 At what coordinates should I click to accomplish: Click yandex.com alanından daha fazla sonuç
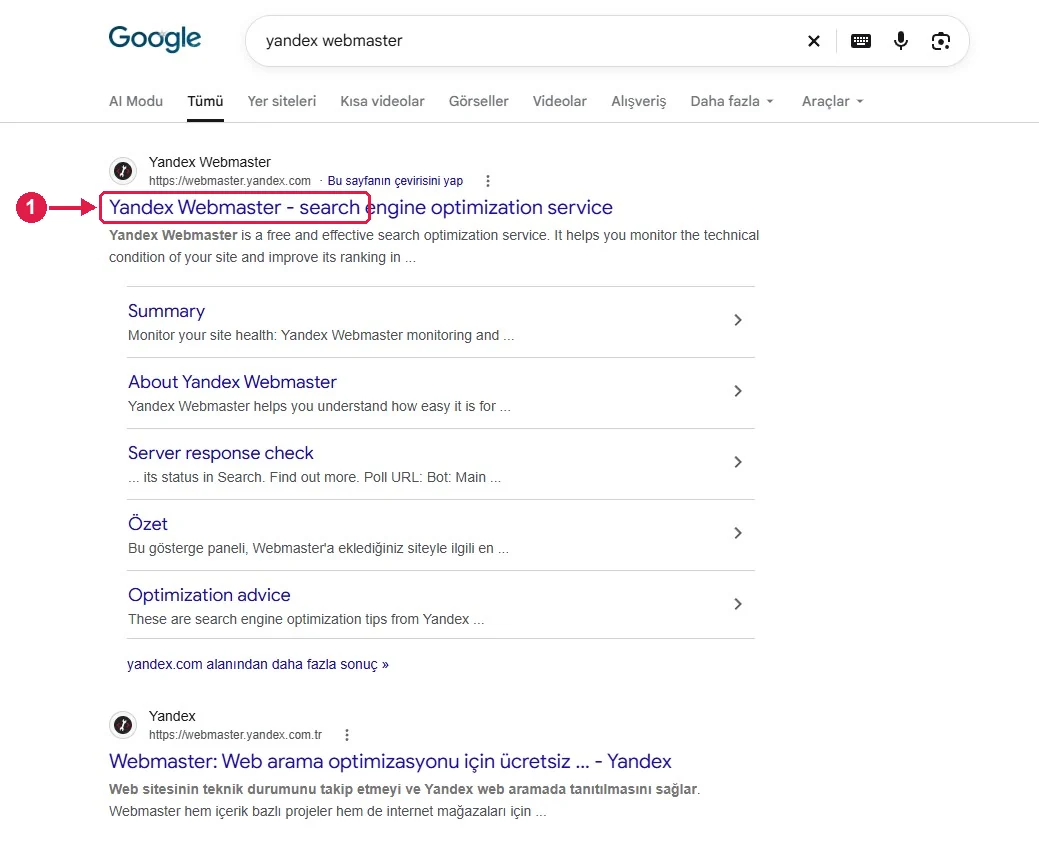pyautogui.click(x=258, y=664)
